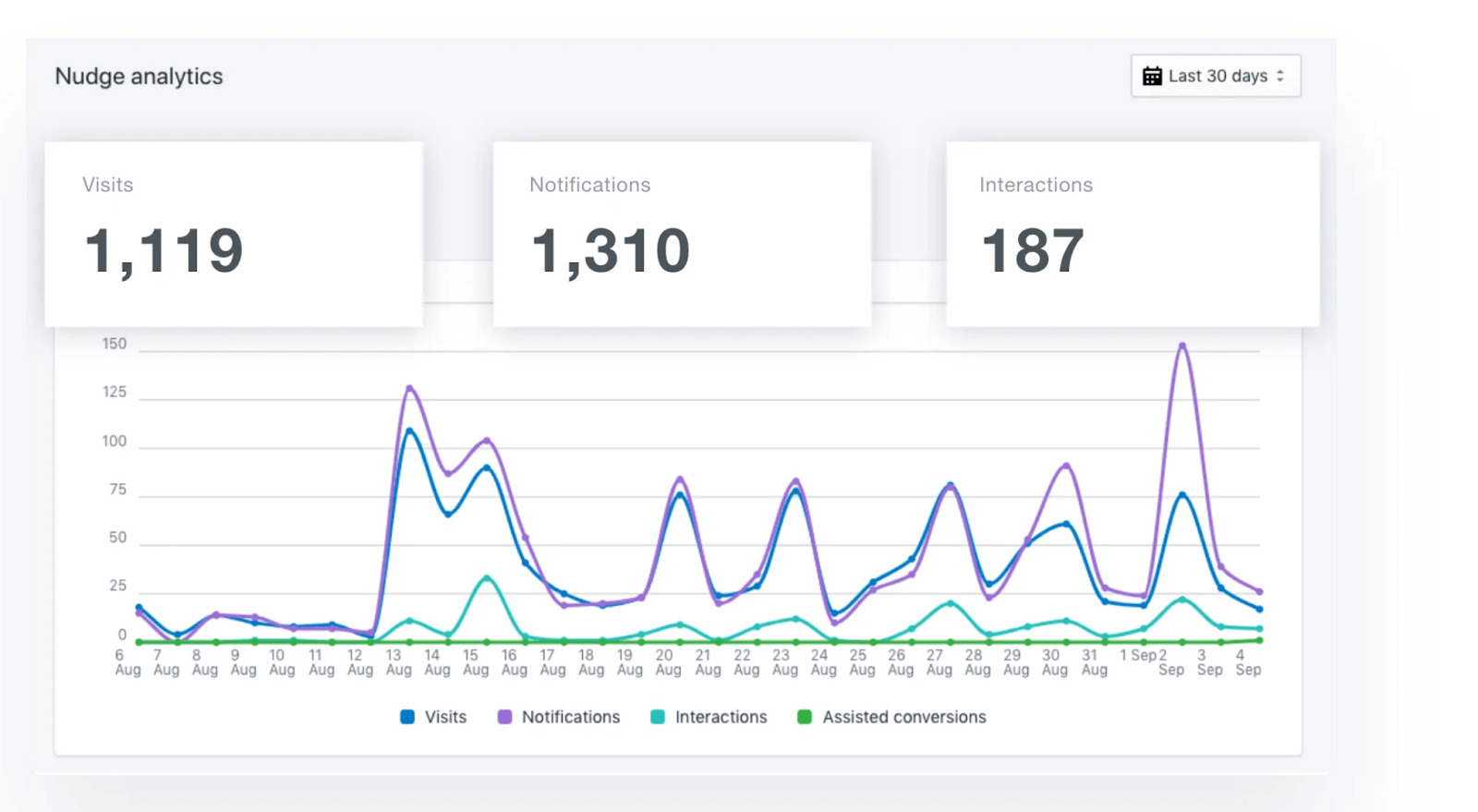Click the purple Notifications legend swatch
This screenshot has height=812, width=1478.
pos(504,717)
